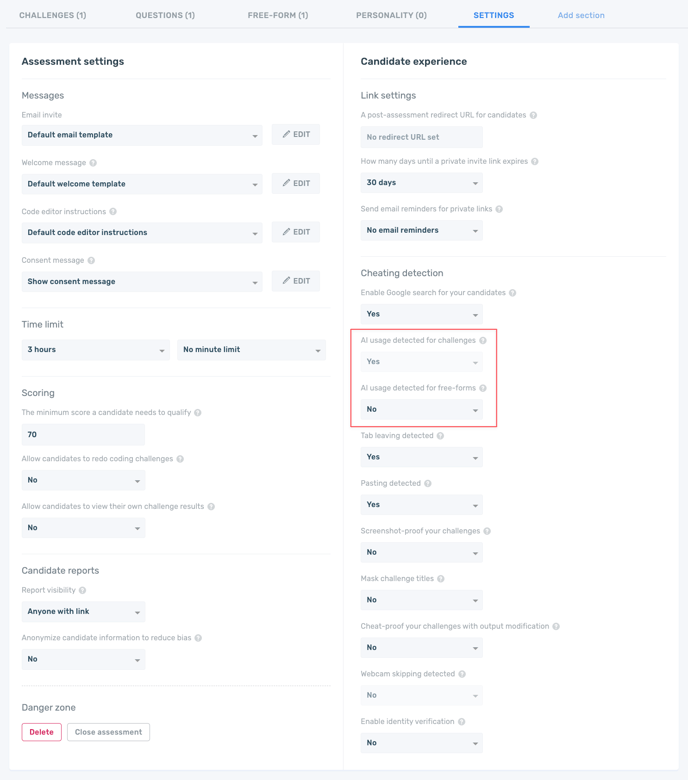Click help icon beside Mask challenge titles
This screenshot has width=688, height=780.
click(x=441, y=579)
